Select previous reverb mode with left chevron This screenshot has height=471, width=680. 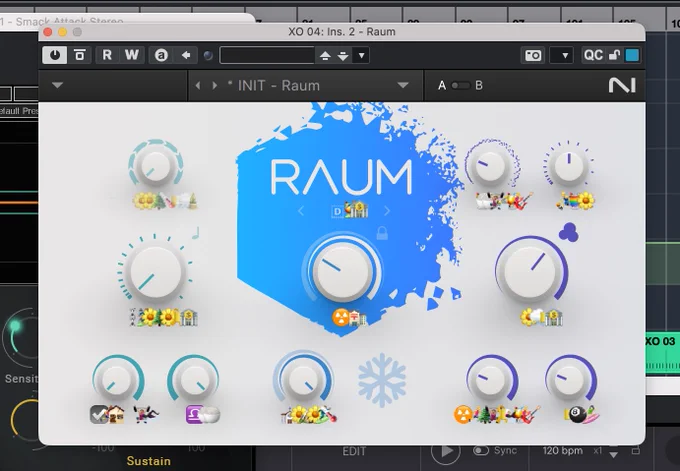[301, 211]
